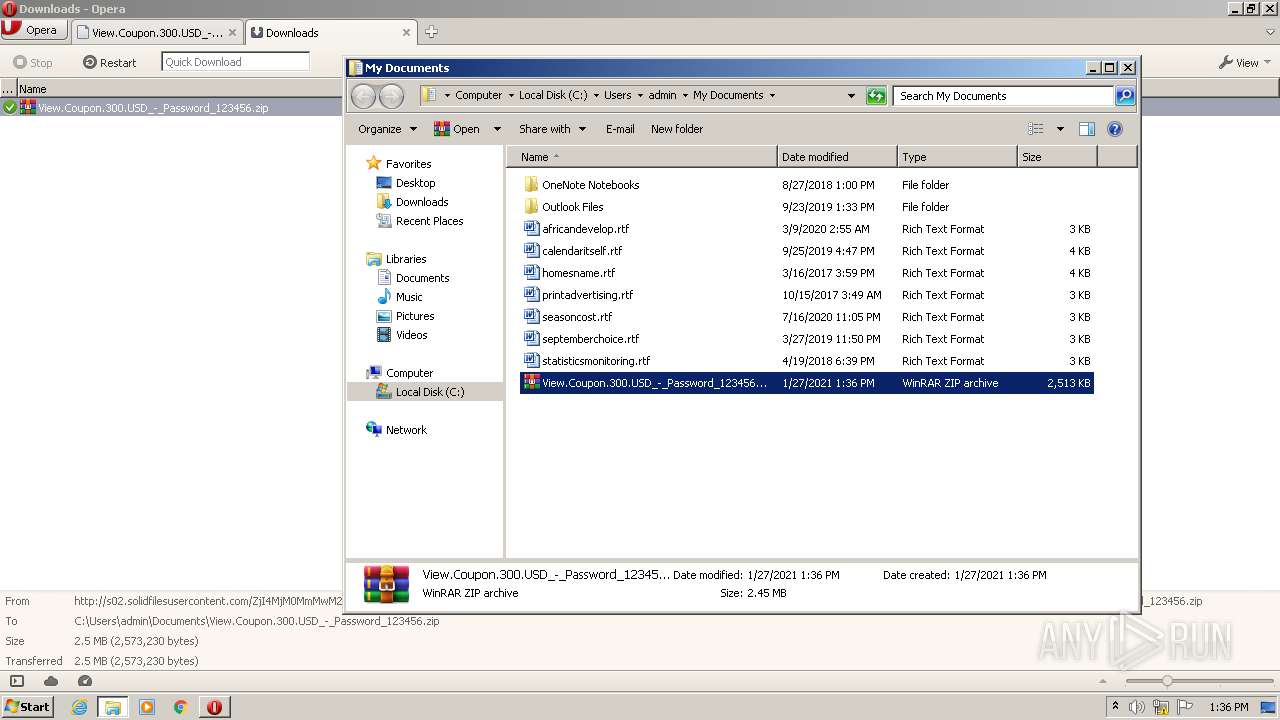The width and height of the screenshot is (1280, 720).
Task: Expand the address bar history dropdown arrow
Action: click(x=851, y=96)
